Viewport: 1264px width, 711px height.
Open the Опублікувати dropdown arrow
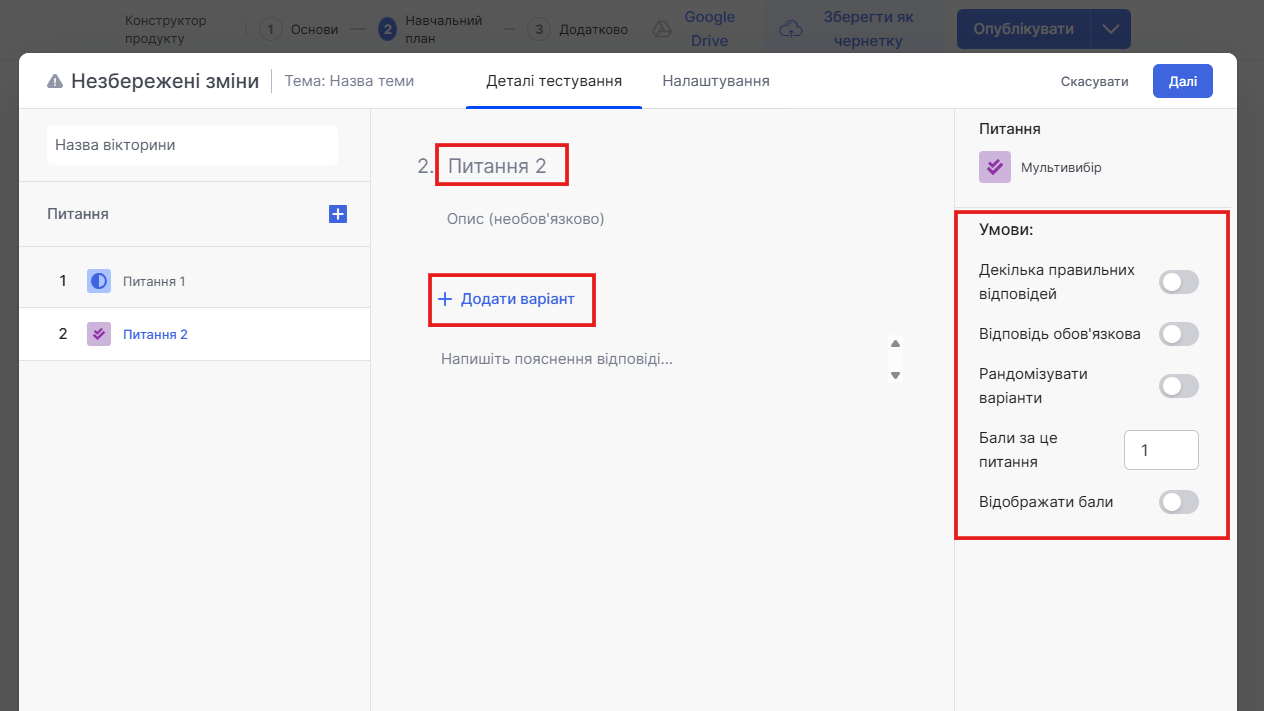1111,29
